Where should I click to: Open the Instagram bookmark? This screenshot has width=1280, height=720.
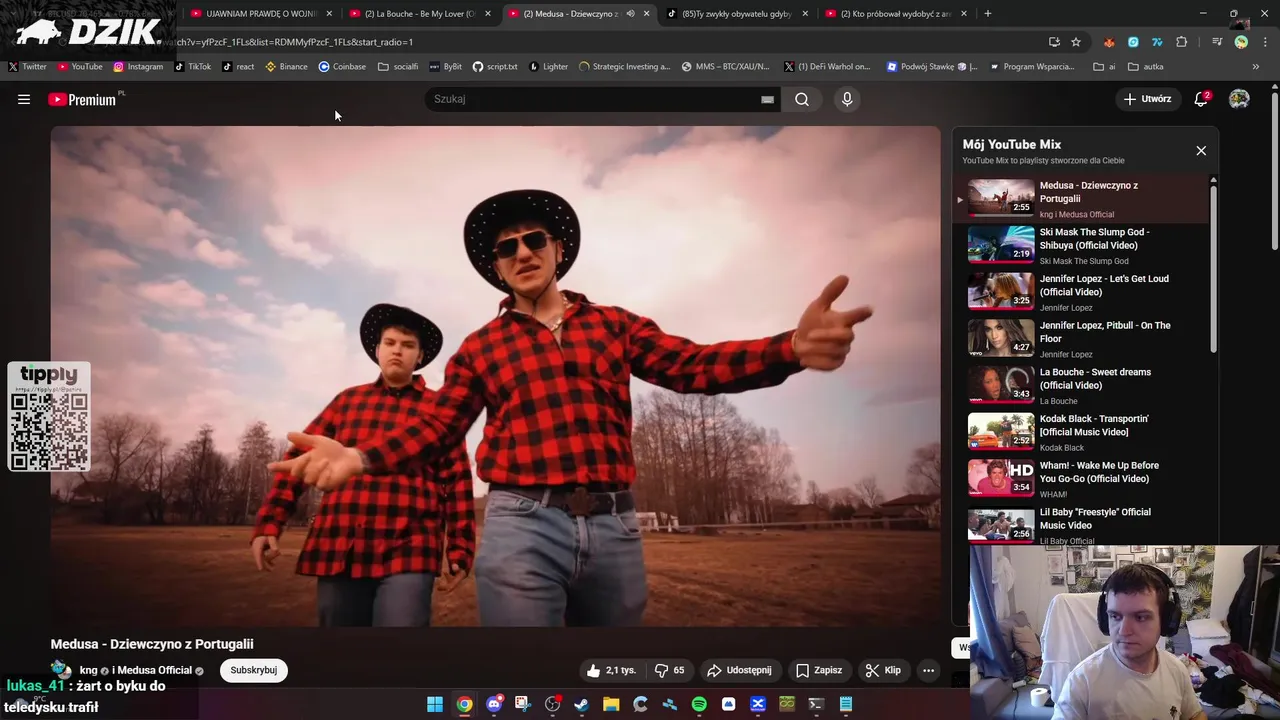click(x=138, y=67)
